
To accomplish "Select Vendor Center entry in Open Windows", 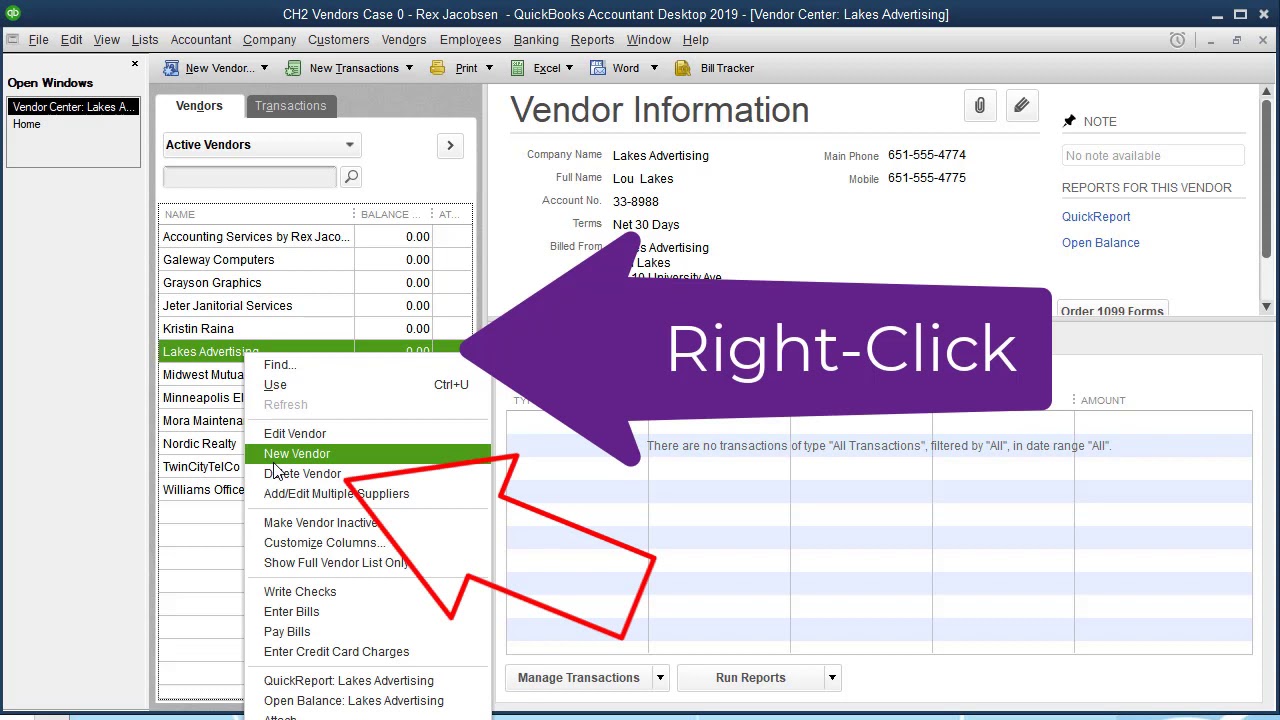I will click(73, 107).
